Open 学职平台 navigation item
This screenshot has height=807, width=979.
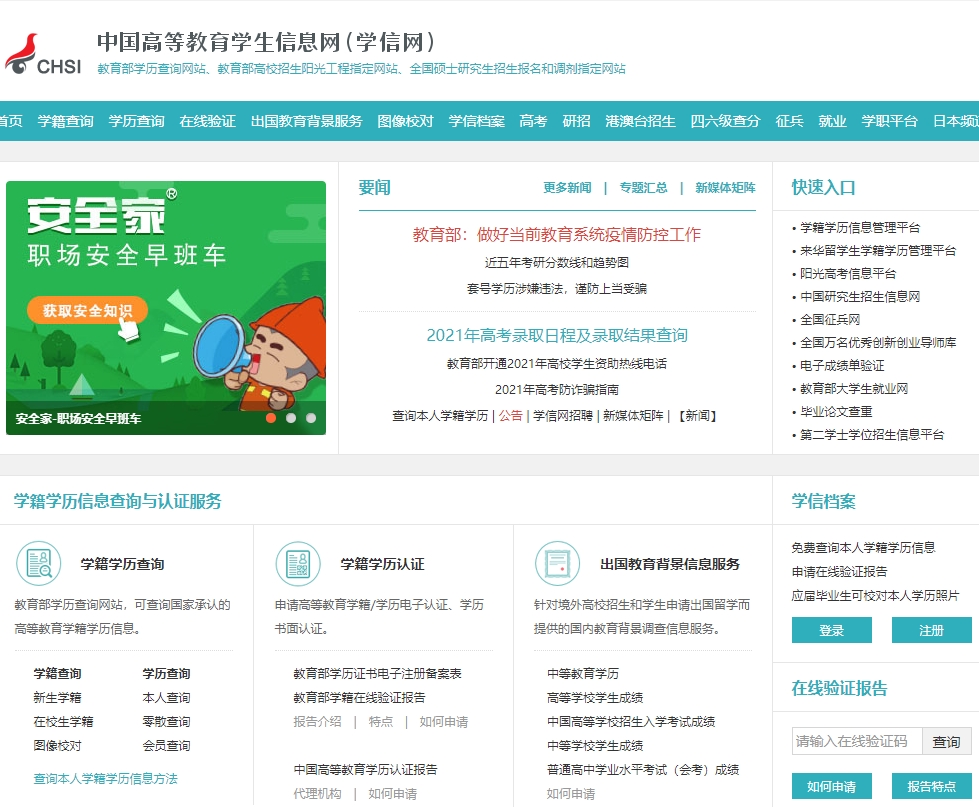(x=890, y=121)
